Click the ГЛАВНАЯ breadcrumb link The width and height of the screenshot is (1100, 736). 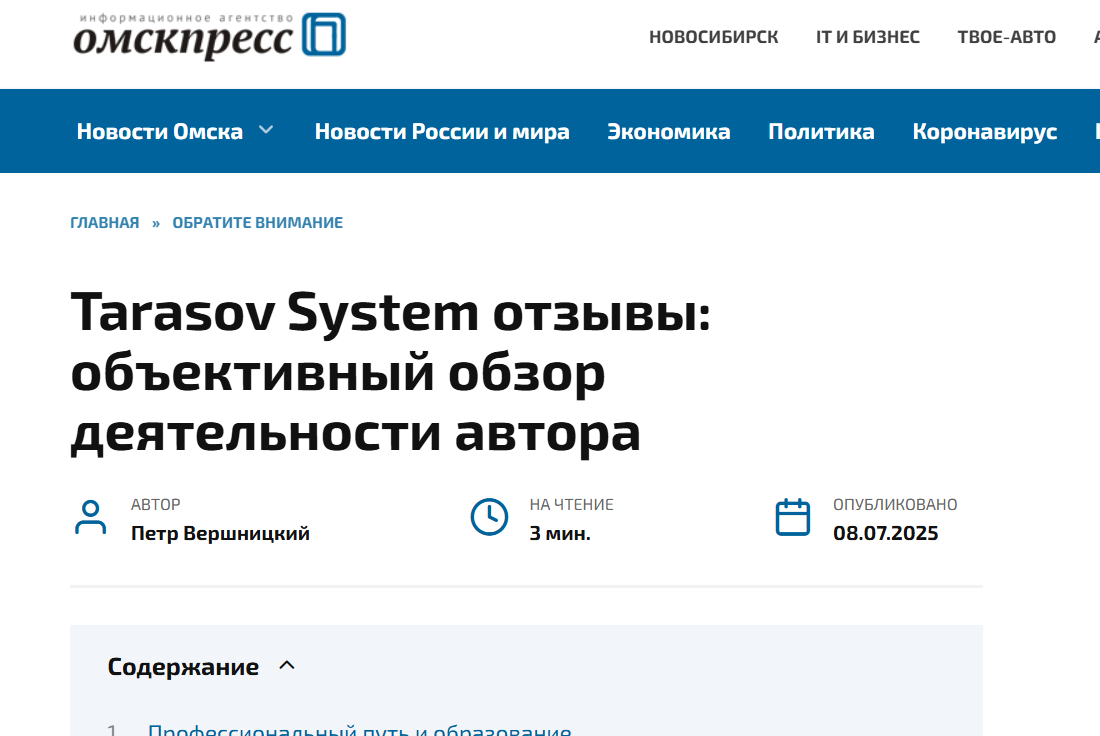click(104, 222)
